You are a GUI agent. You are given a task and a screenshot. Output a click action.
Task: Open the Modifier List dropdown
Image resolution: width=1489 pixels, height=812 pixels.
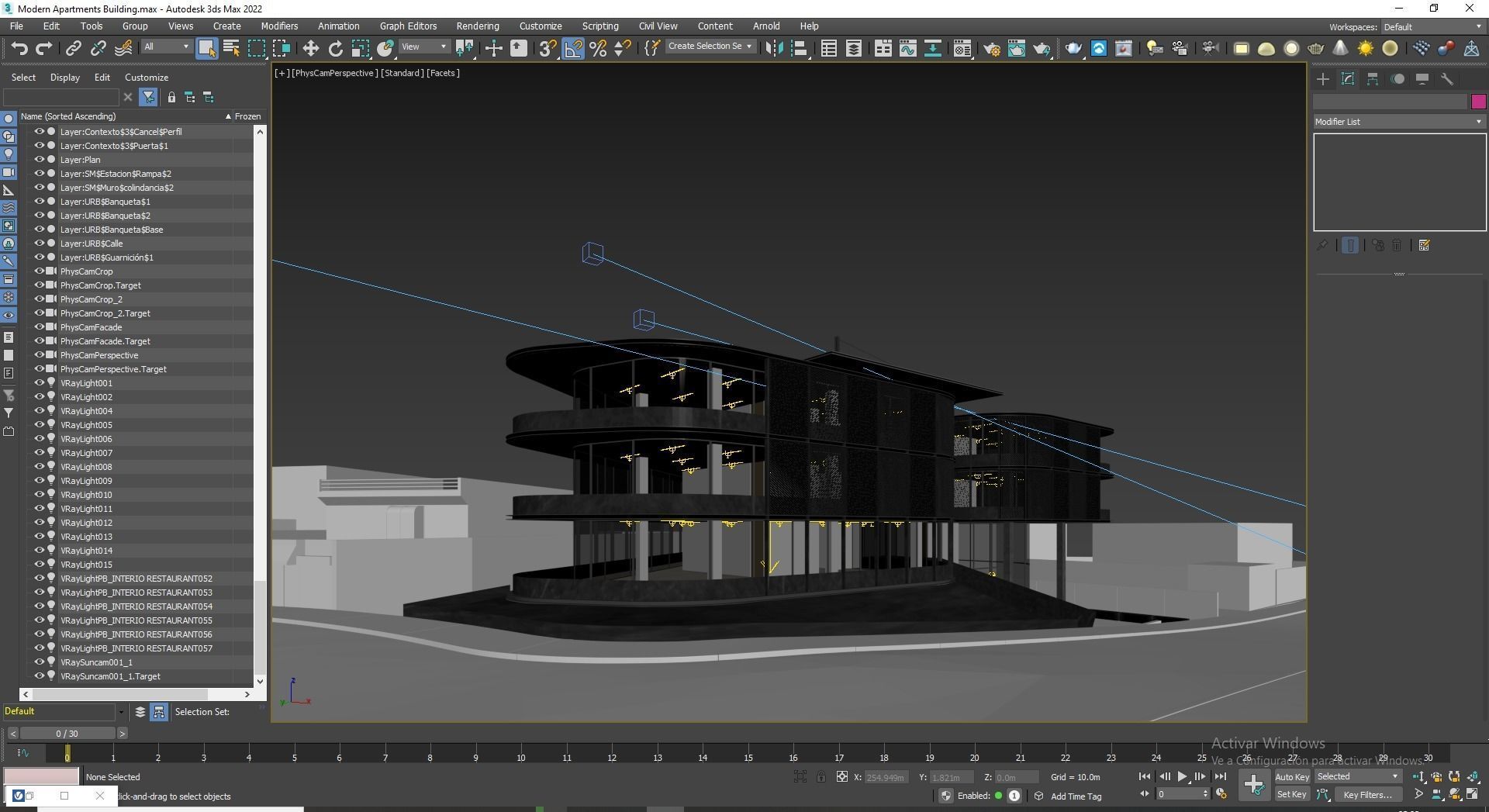1399,122
